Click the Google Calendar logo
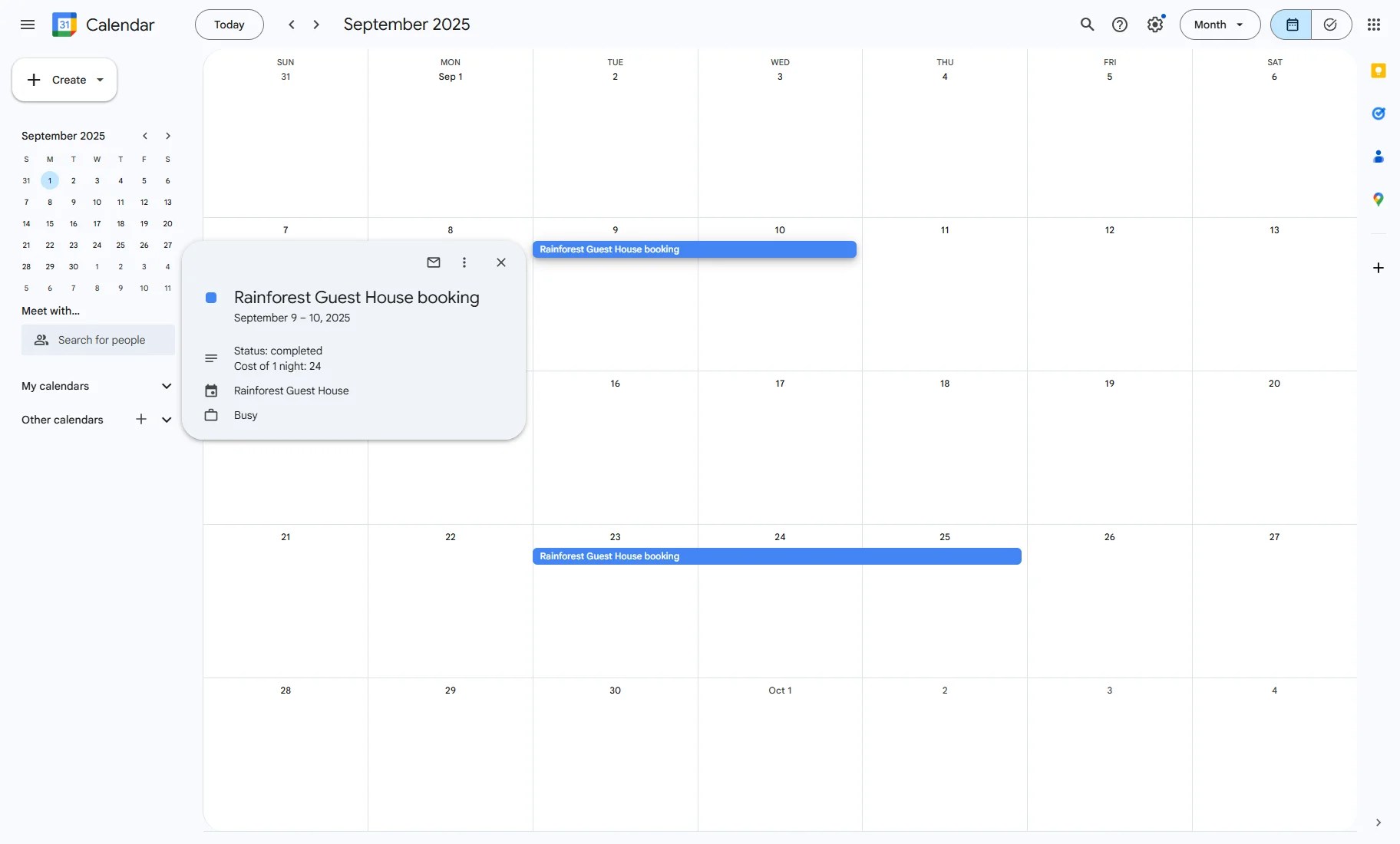Image resolution: width=1400 pixels, height=844 pixels. (64, 25)
